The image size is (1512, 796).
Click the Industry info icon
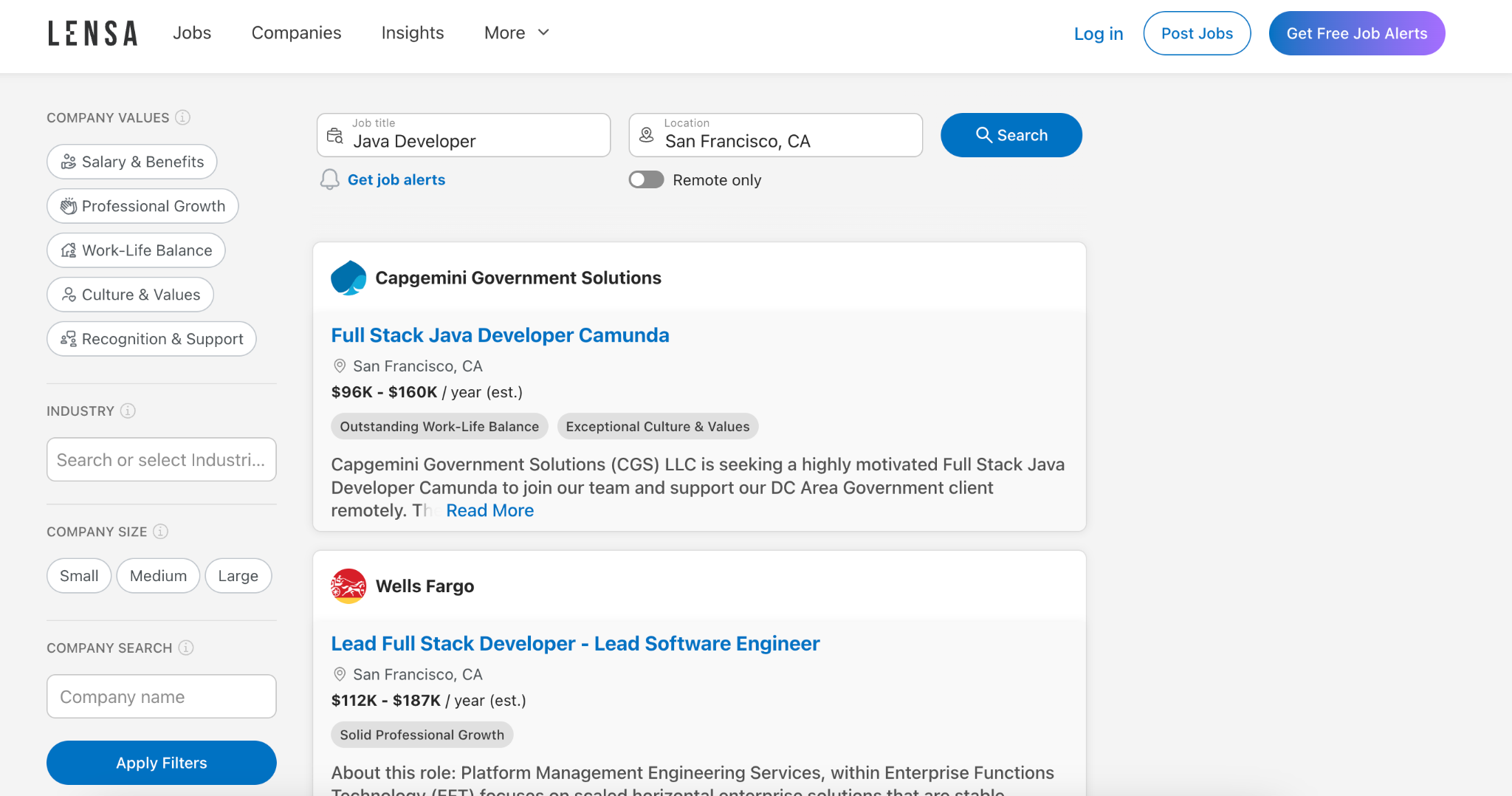pyautogui.click(x=128, y=411)
